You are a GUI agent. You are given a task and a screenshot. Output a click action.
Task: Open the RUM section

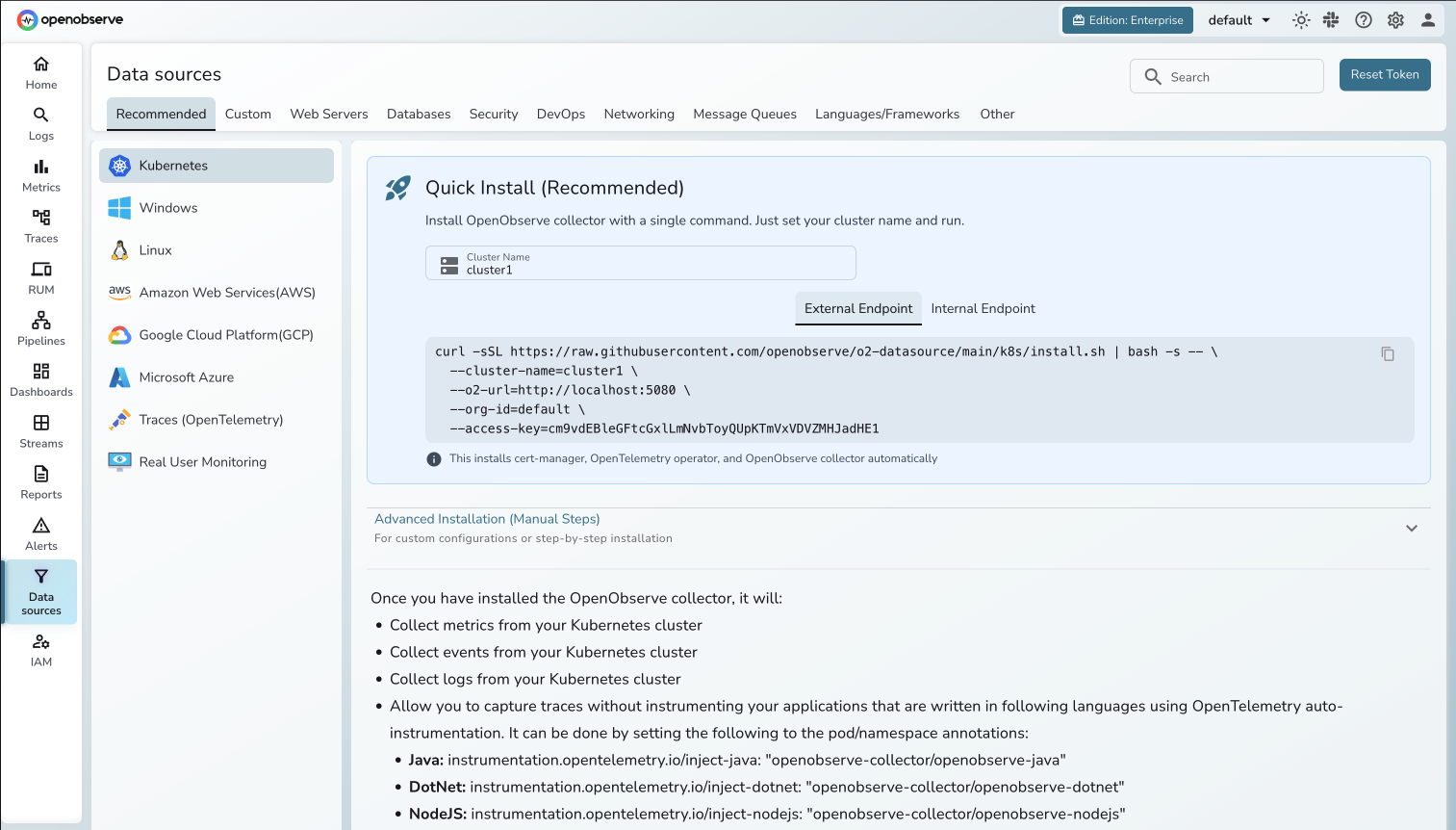click(x=40, y=277)
